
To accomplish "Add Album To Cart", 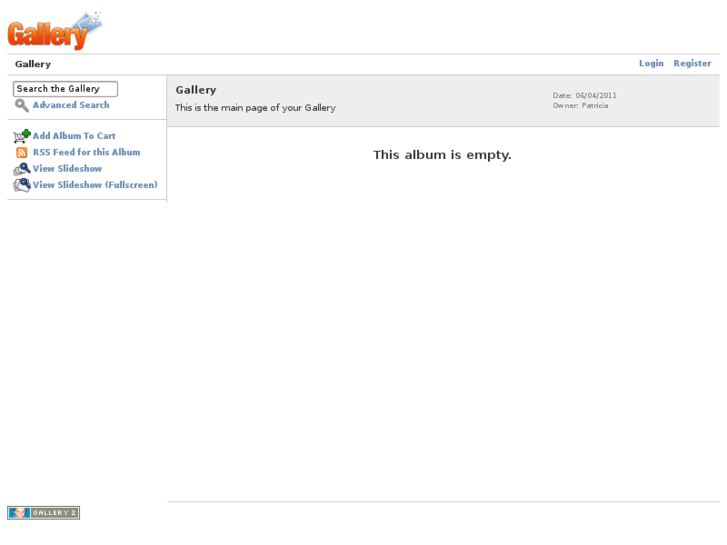I will pyautogui.click(x=74, y=136).
